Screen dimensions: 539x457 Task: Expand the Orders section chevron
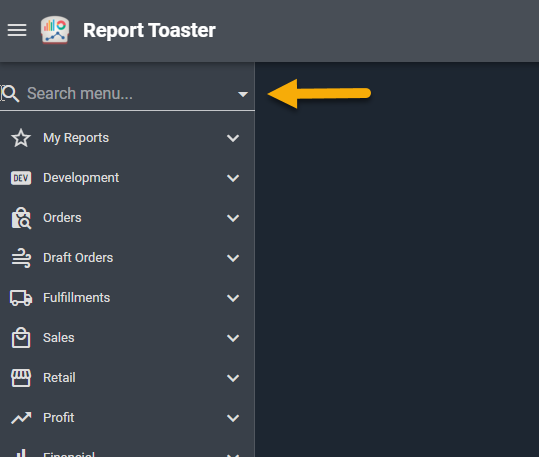pyautogui.click(x=233, y=218)
